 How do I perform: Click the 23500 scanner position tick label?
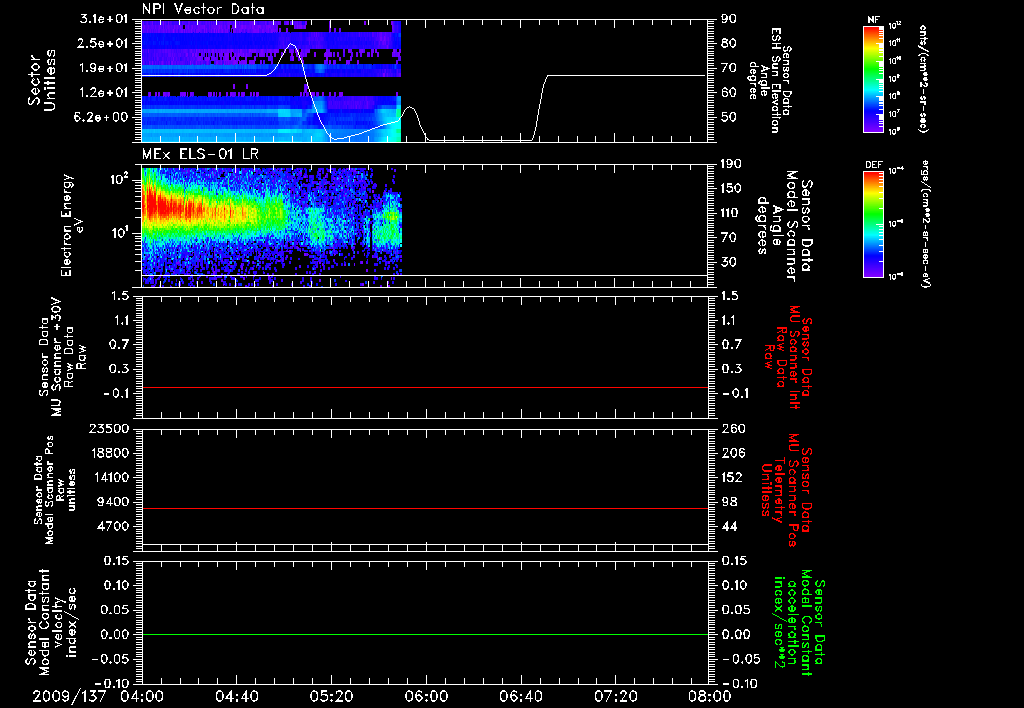[109, 428]
